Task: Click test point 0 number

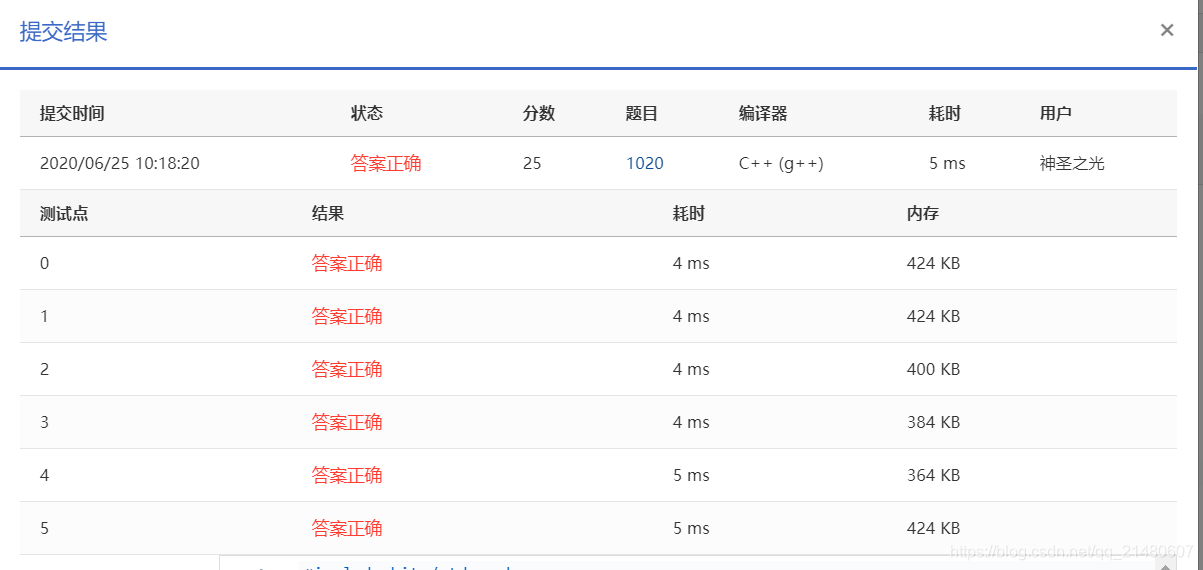Action: pyautogui.click(x=44, y=264)
